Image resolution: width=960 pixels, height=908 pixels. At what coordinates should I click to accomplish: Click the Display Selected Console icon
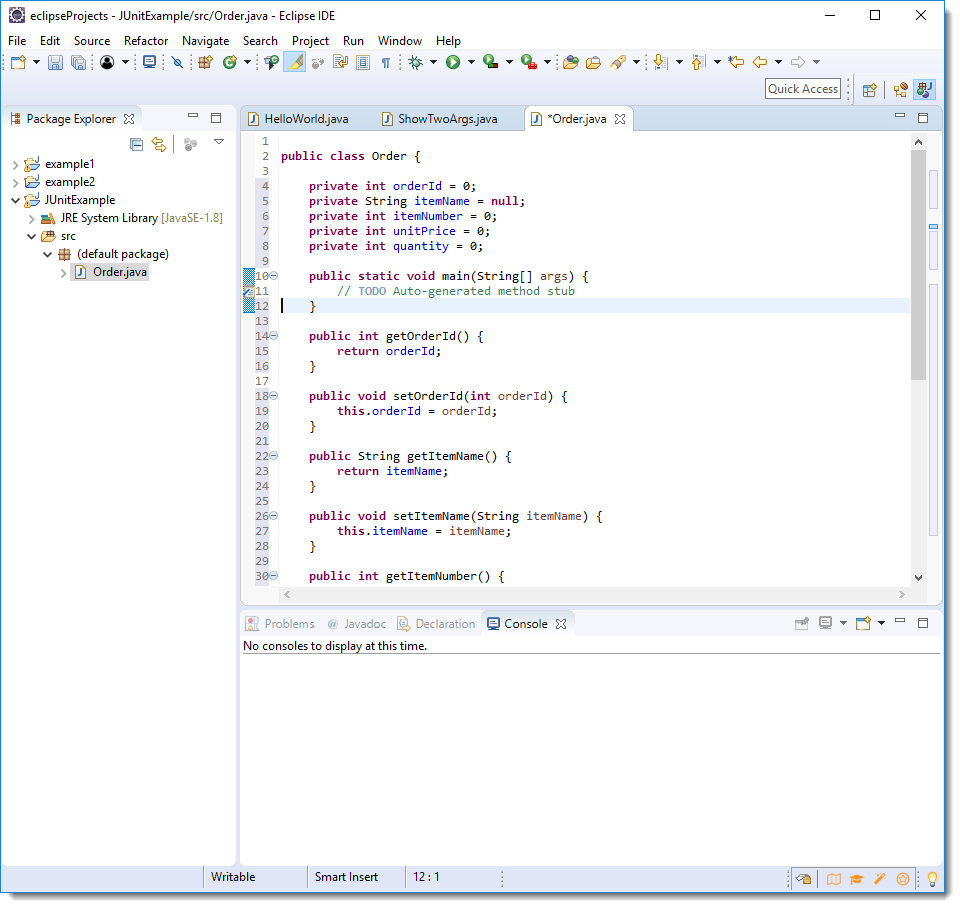[825, 623]
